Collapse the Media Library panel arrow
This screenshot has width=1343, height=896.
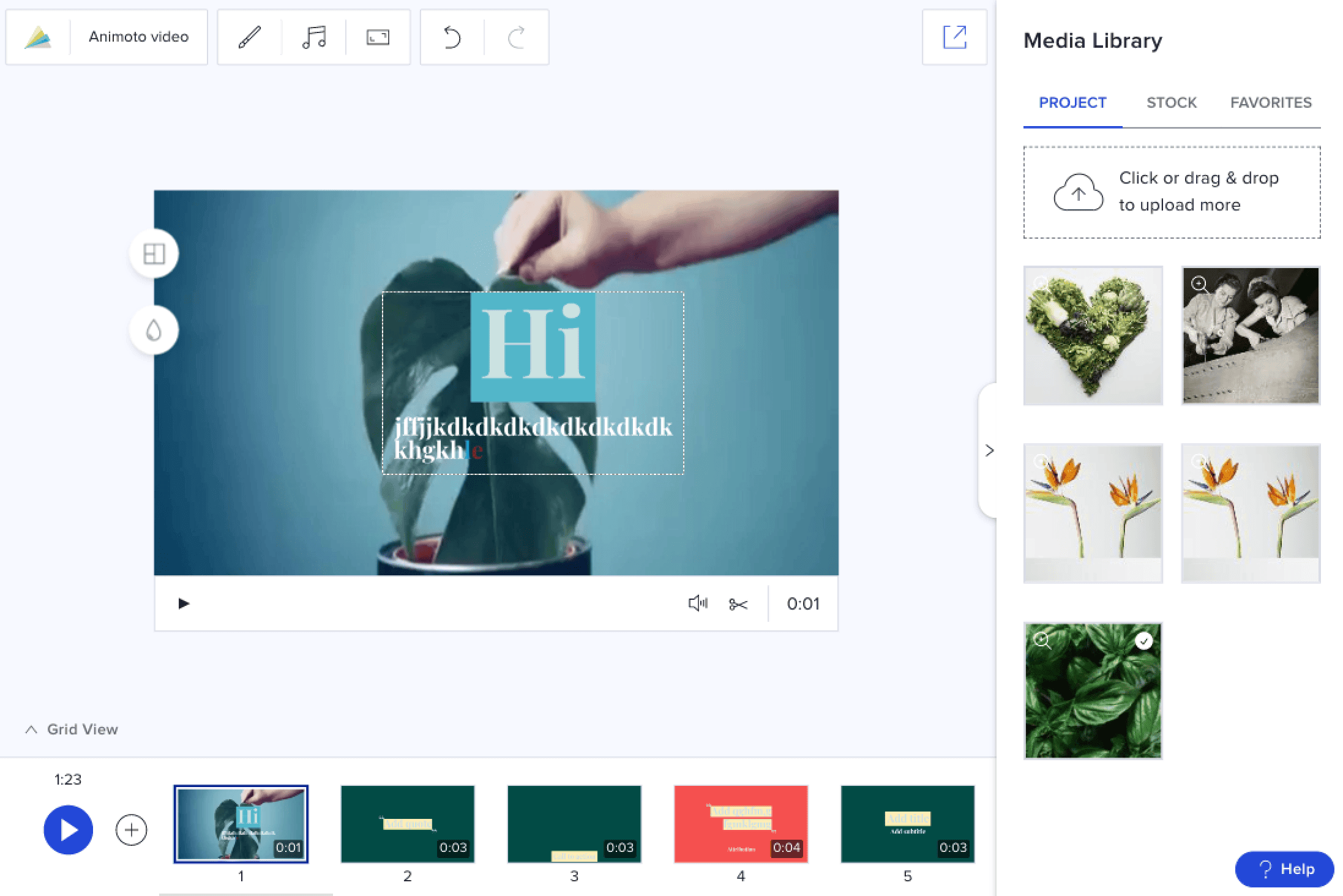pos(989,450)
